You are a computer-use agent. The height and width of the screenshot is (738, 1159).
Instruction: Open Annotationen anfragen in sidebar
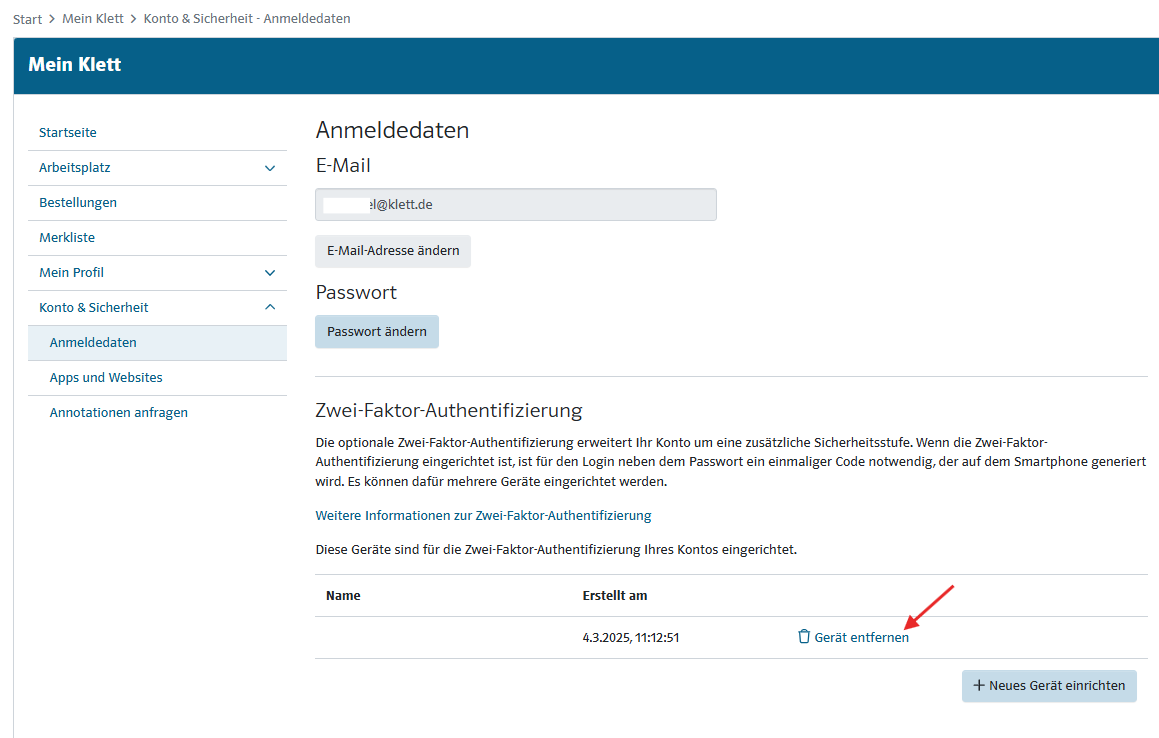(x=118, y=413)
